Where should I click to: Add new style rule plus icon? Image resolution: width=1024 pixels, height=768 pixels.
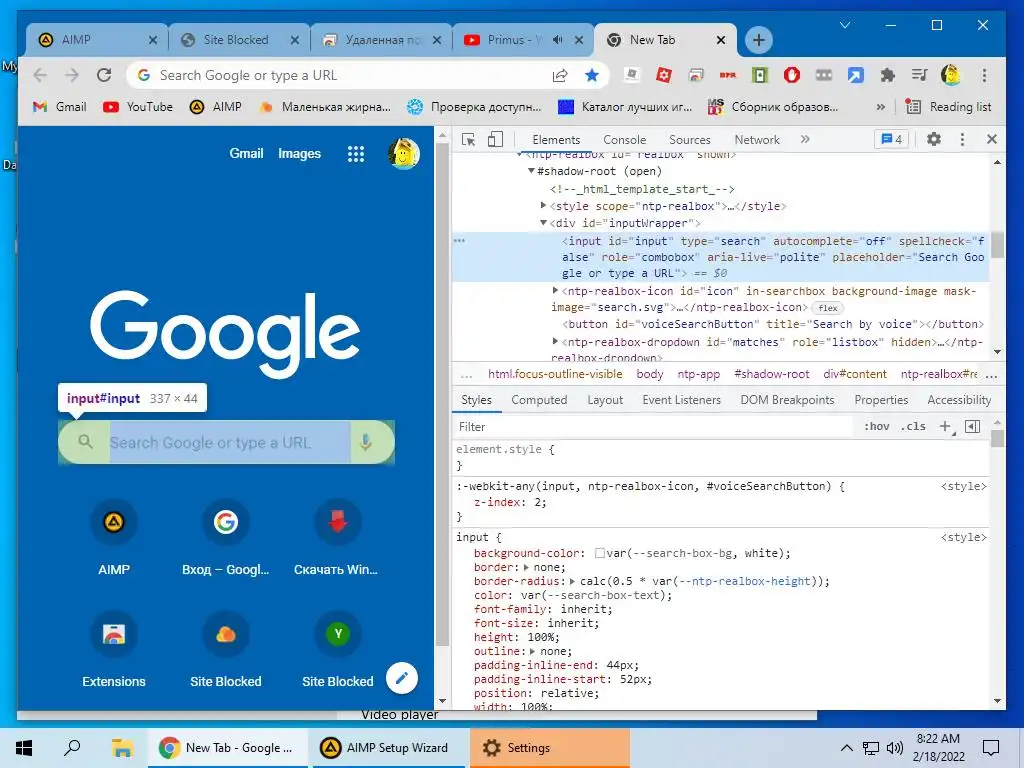click(945, 426)
